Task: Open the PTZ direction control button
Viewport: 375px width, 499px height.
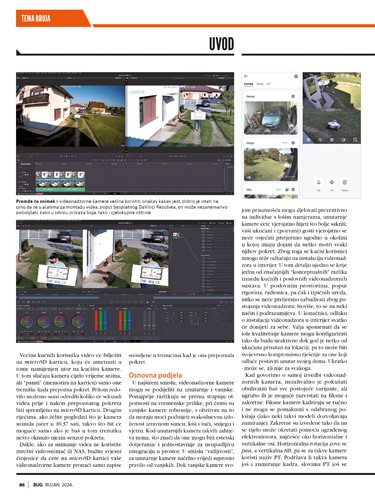Action: click(x=332, y=183)
